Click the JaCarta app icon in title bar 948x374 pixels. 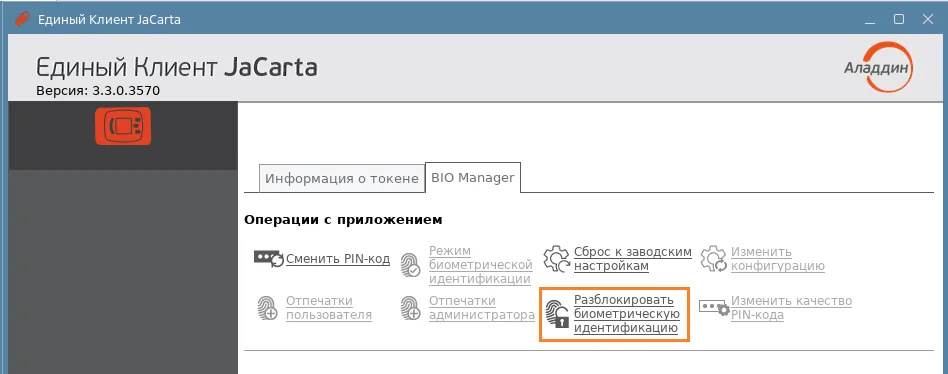(x=22, y=19)
